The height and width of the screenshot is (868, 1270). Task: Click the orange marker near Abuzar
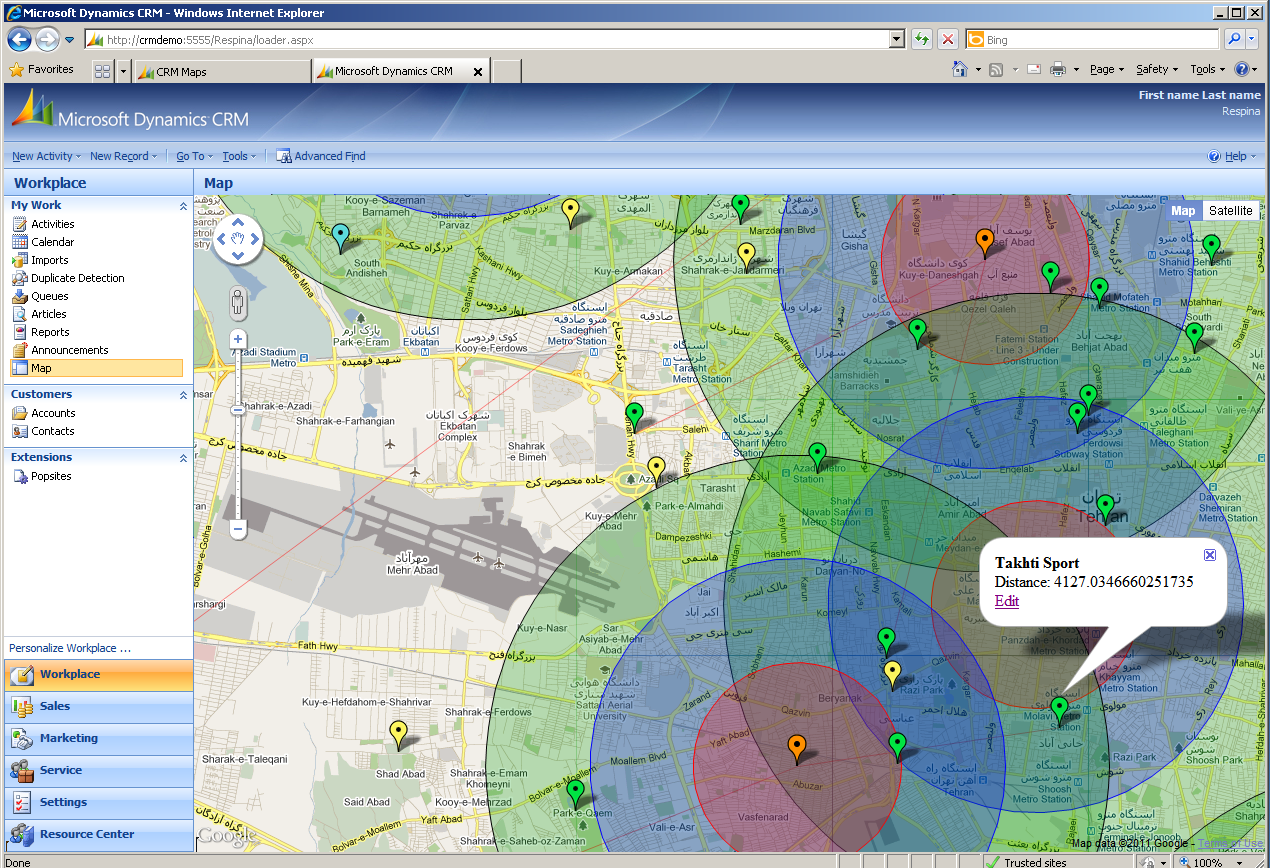point(796,748)
